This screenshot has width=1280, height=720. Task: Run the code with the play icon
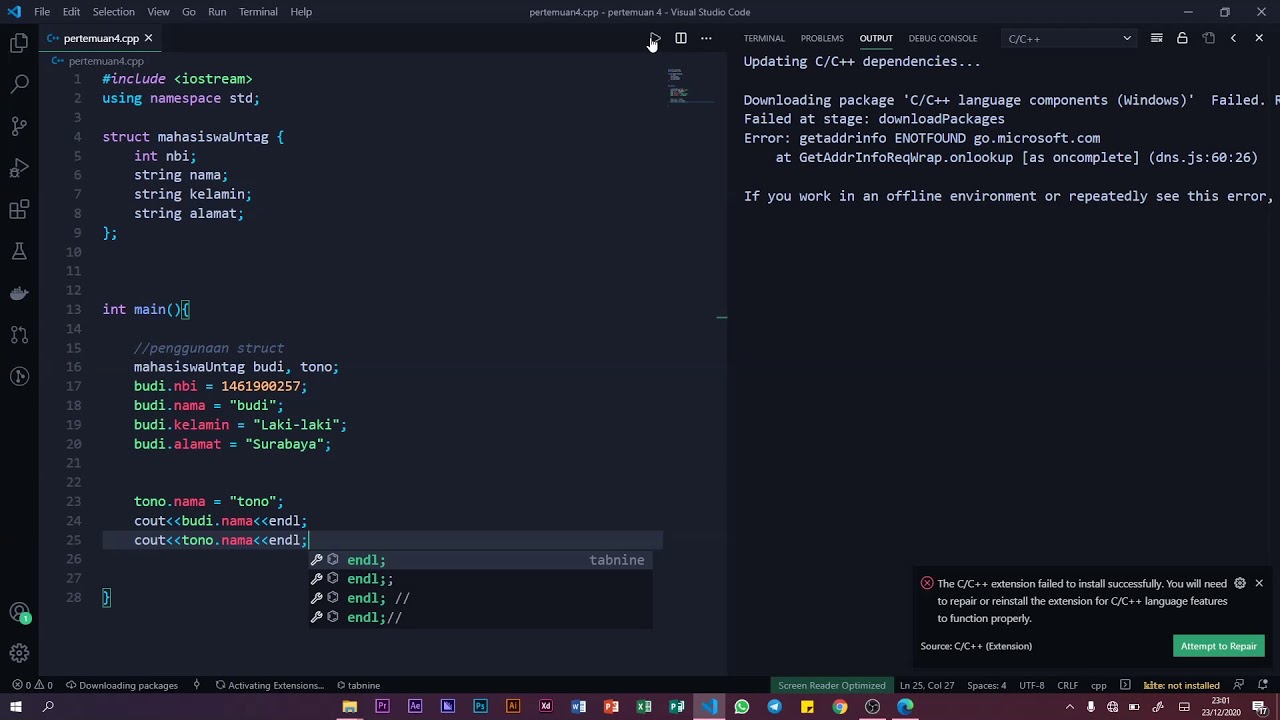[655, 38]
